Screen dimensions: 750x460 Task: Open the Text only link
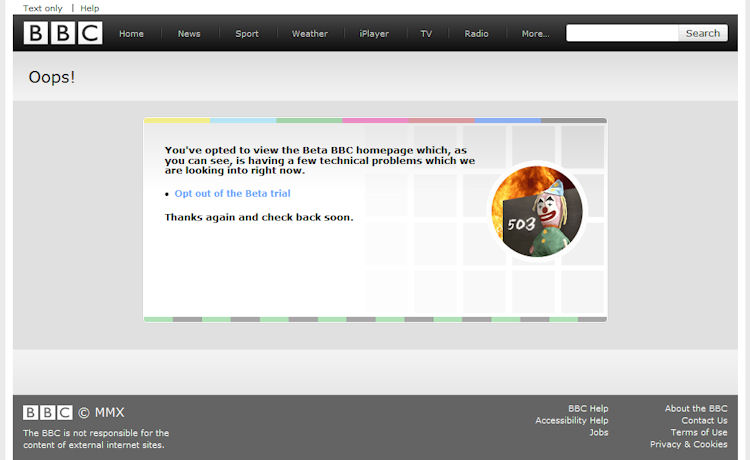tap(43, 8)
